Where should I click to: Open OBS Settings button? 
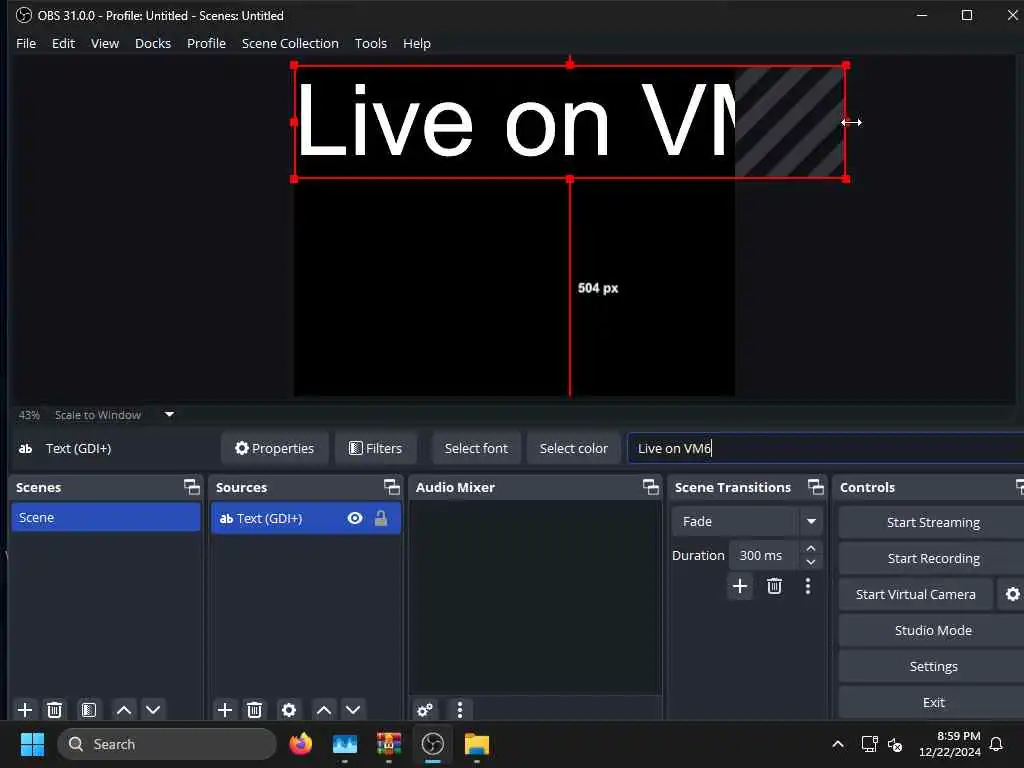tap(933, 666)
